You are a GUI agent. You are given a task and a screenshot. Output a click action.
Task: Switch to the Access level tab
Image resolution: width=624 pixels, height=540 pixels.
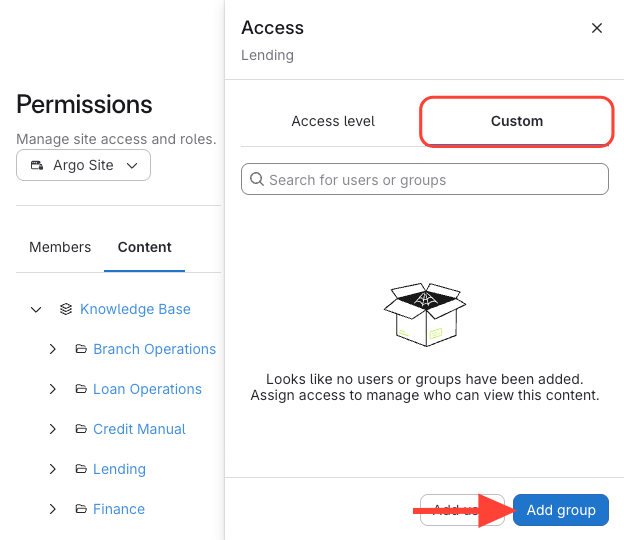tap(333, 121)
